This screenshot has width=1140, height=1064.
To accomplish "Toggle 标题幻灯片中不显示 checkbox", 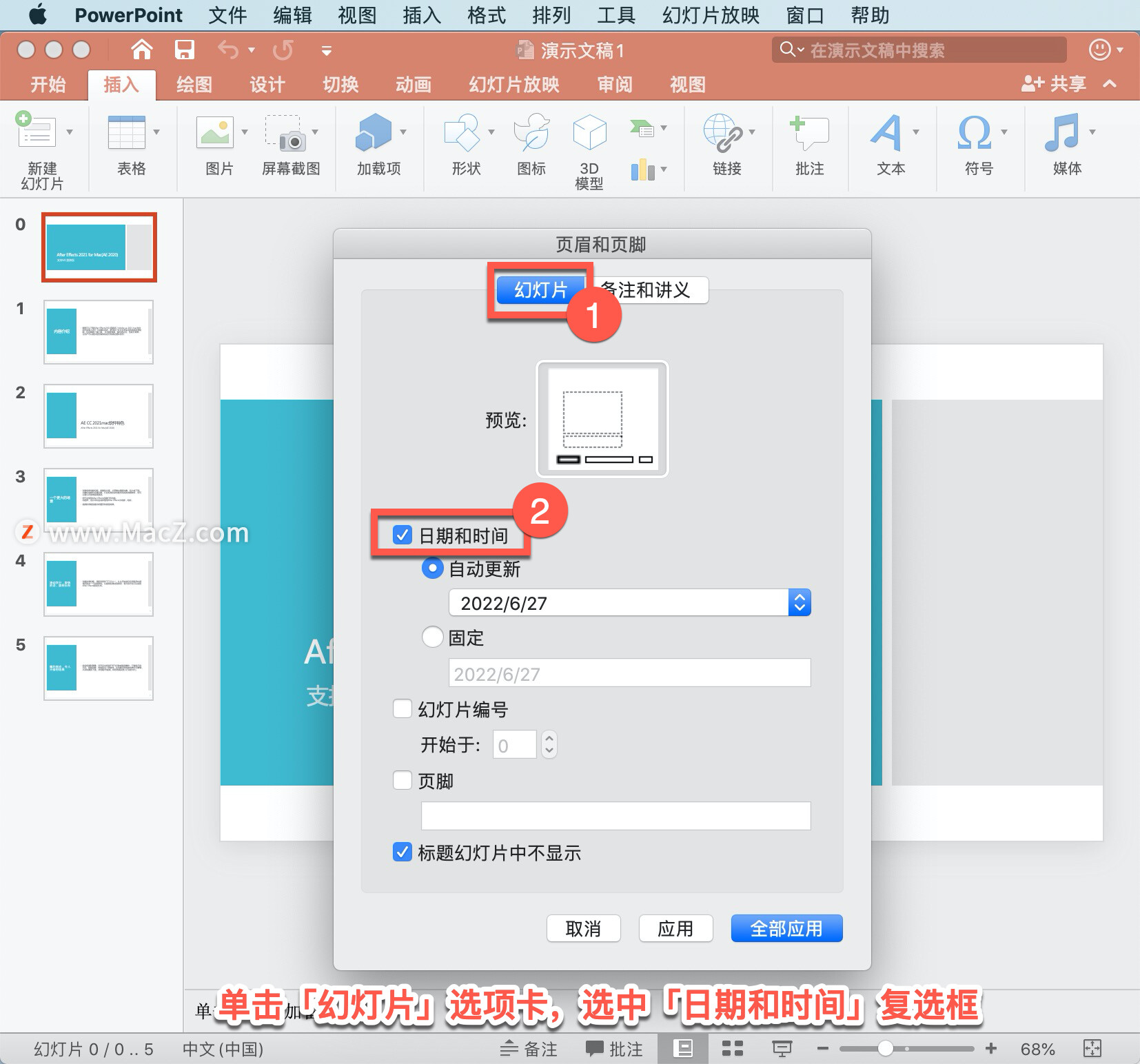I will tap(403, 852).
